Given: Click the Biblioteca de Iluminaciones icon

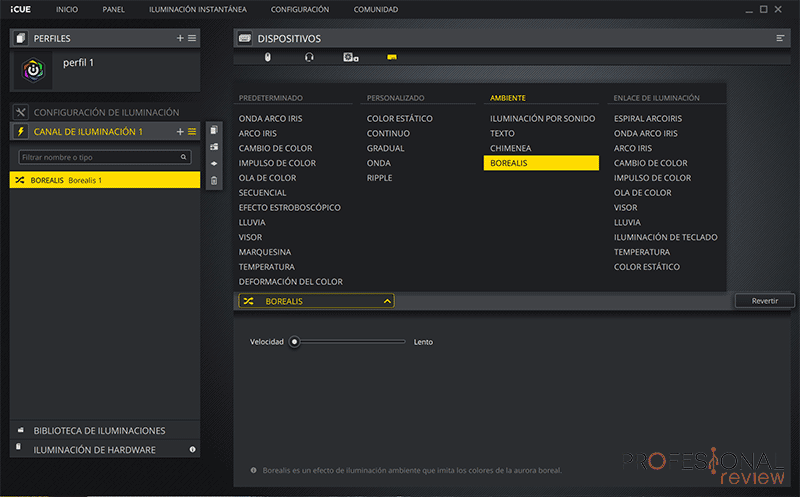Looking at the screenshot, I should pos(20,430).
